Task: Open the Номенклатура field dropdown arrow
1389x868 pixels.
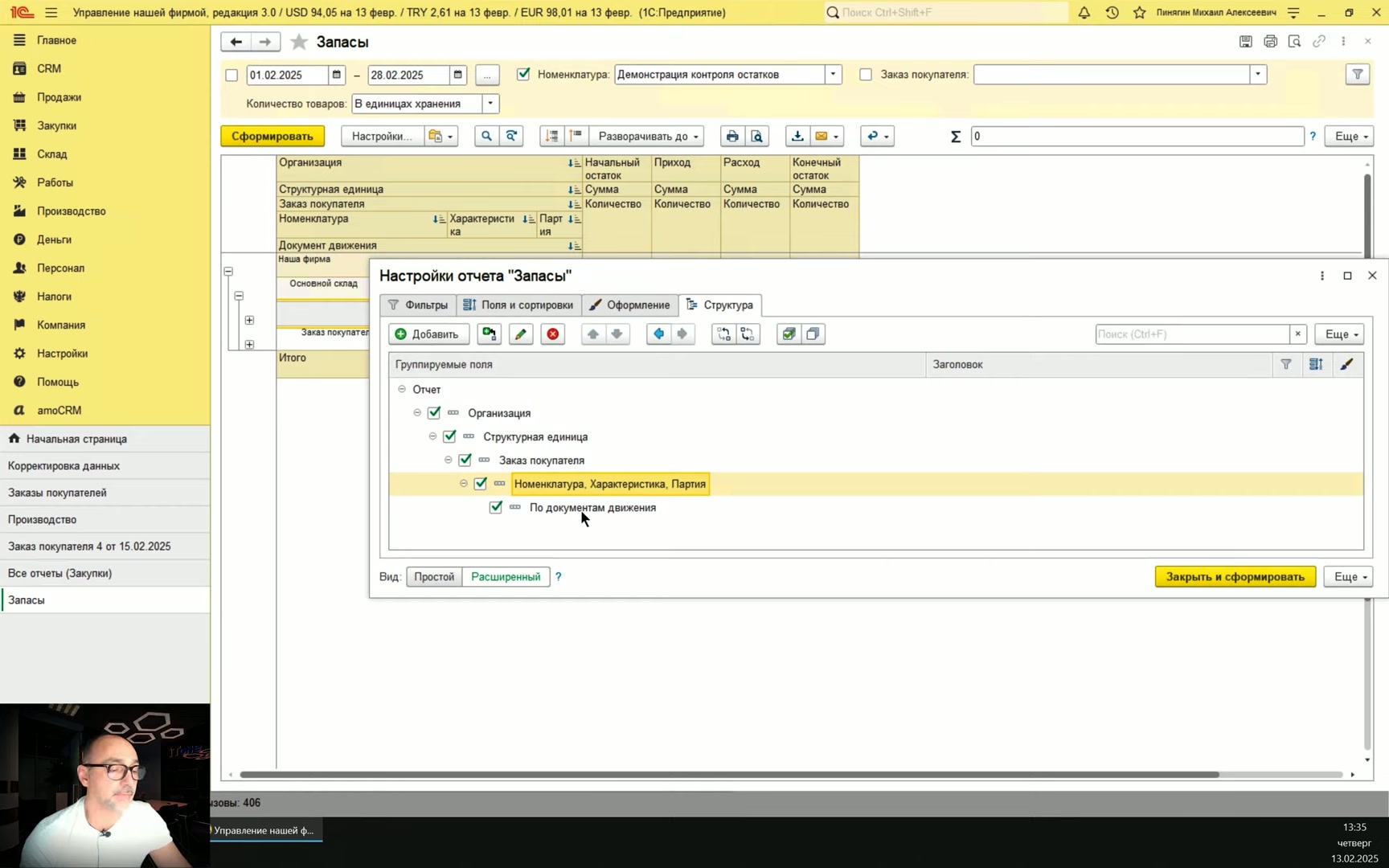Action: tap(833, 75)
